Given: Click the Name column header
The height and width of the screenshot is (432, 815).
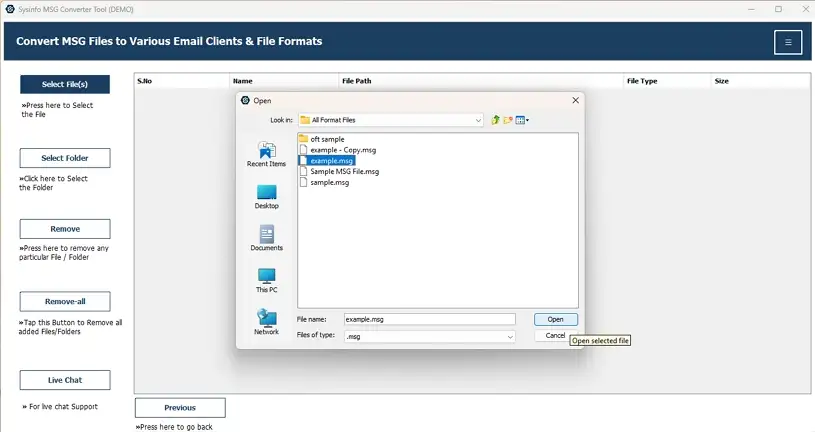Looking at the screenshot, I should pos(284,81).
